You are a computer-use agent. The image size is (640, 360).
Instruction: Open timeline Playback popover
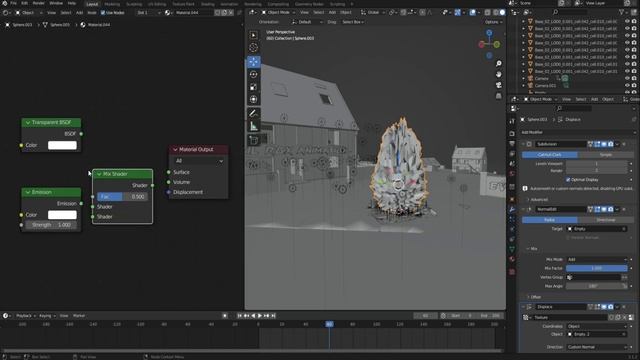point(26,316)
